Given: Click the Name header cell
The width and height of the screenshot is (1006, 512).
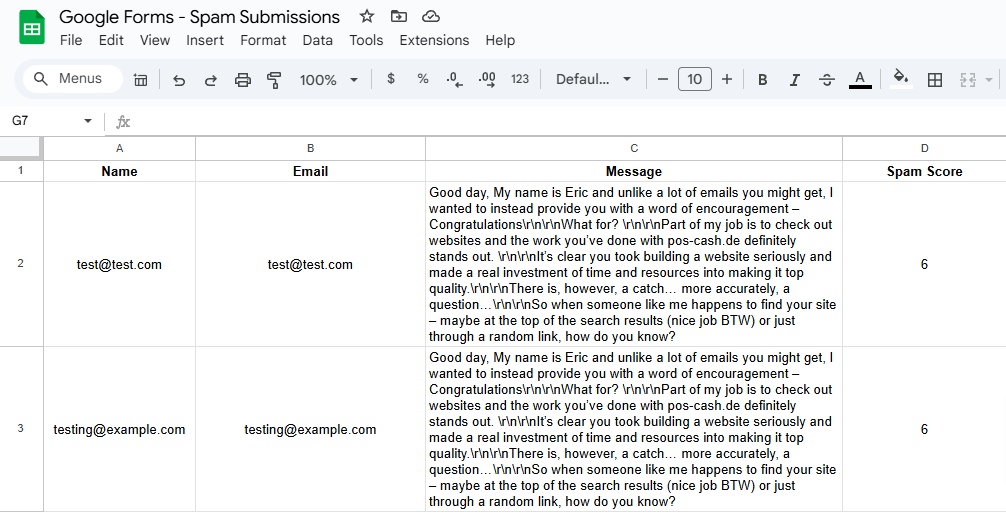Looking at the screenshot, I should 119,171.
